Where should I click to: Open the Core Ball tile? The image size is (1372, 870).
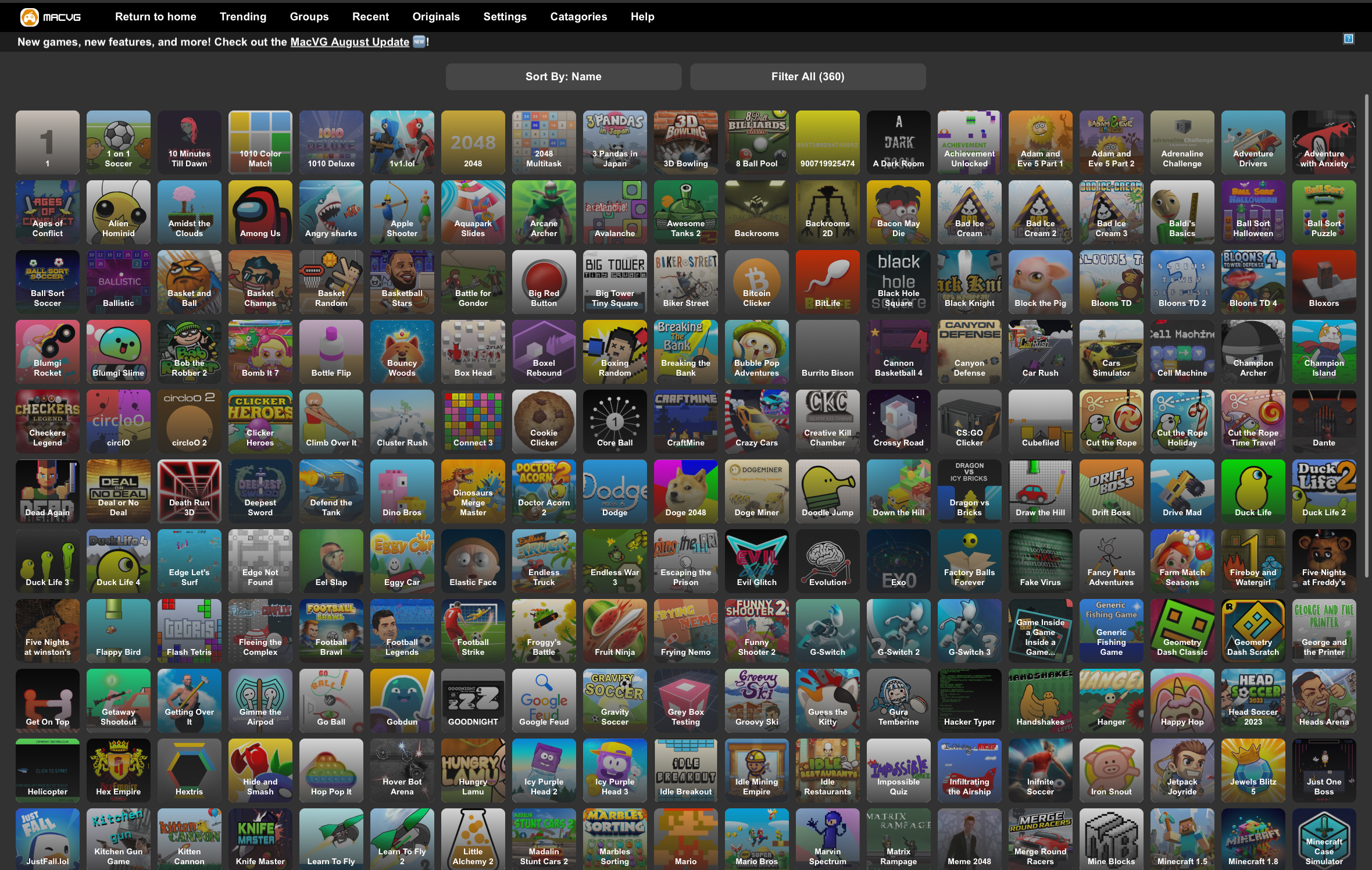click(615, 422)
